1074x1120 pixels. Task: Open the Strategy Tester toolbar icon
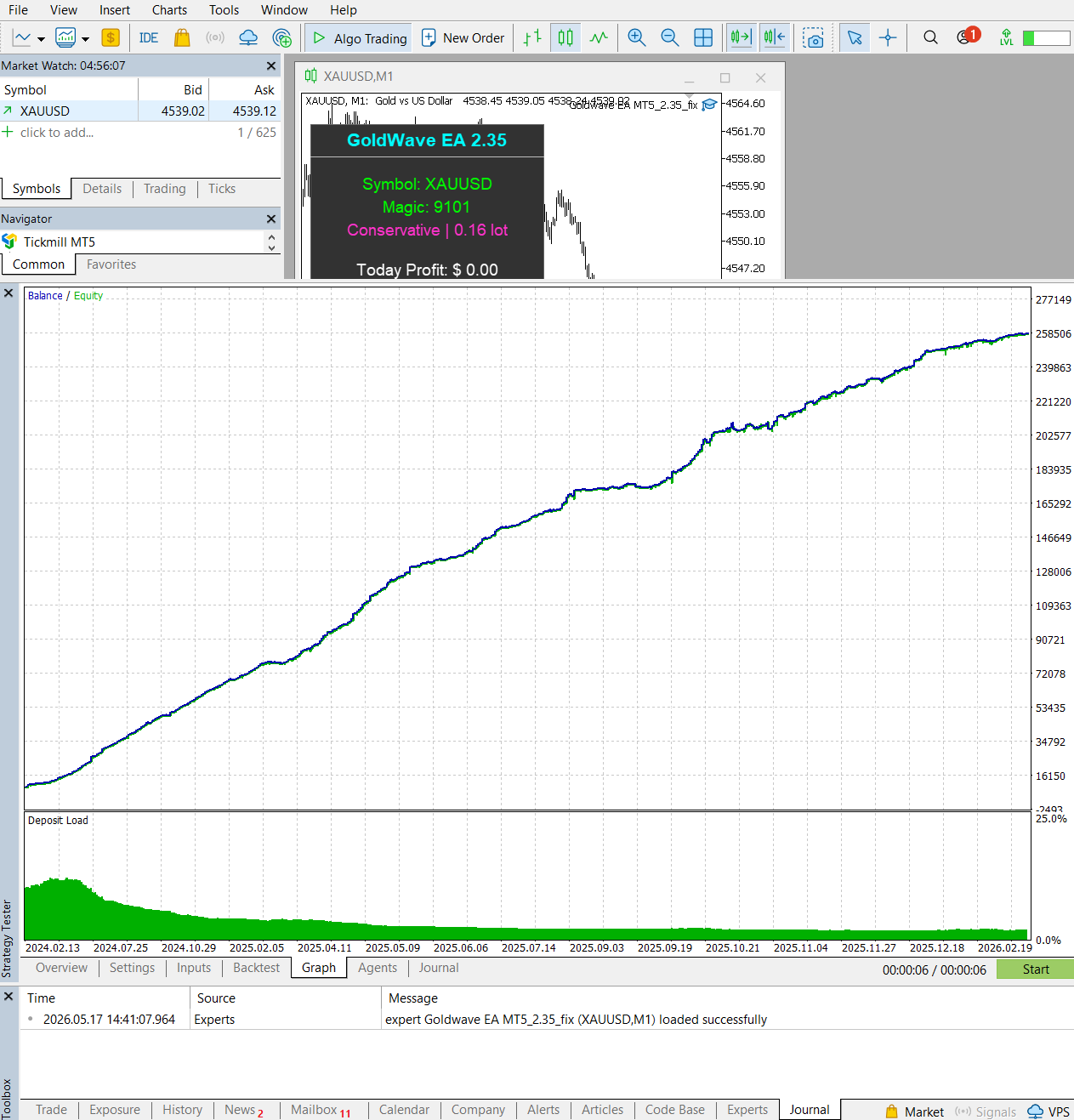click(282, 37)
